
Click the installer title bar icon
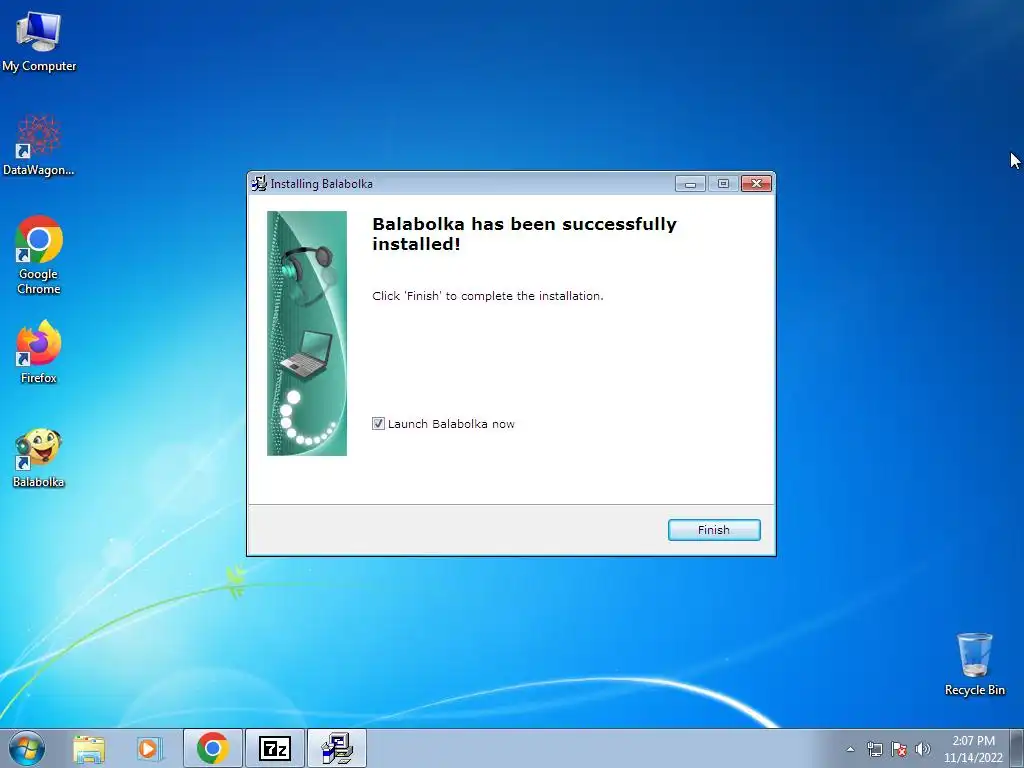pos(259,184)
